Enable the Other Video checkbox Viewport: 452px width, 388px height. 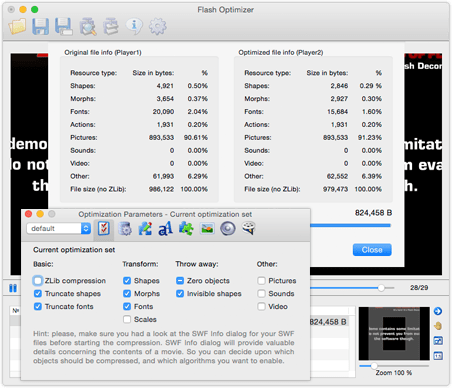(261, 307)
